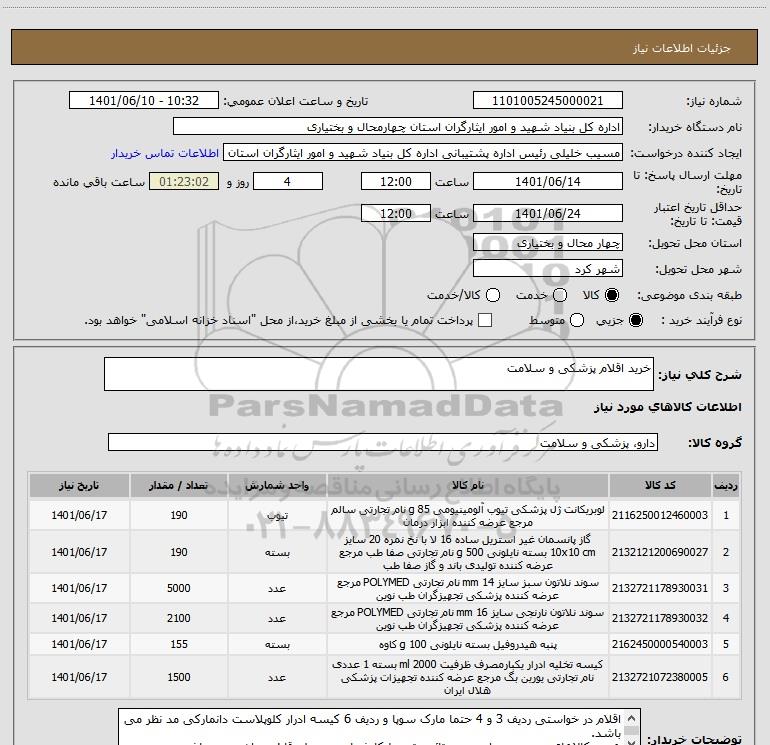Click product code 2132721178930032
The image size is (770, 745).
pos(660,618)
